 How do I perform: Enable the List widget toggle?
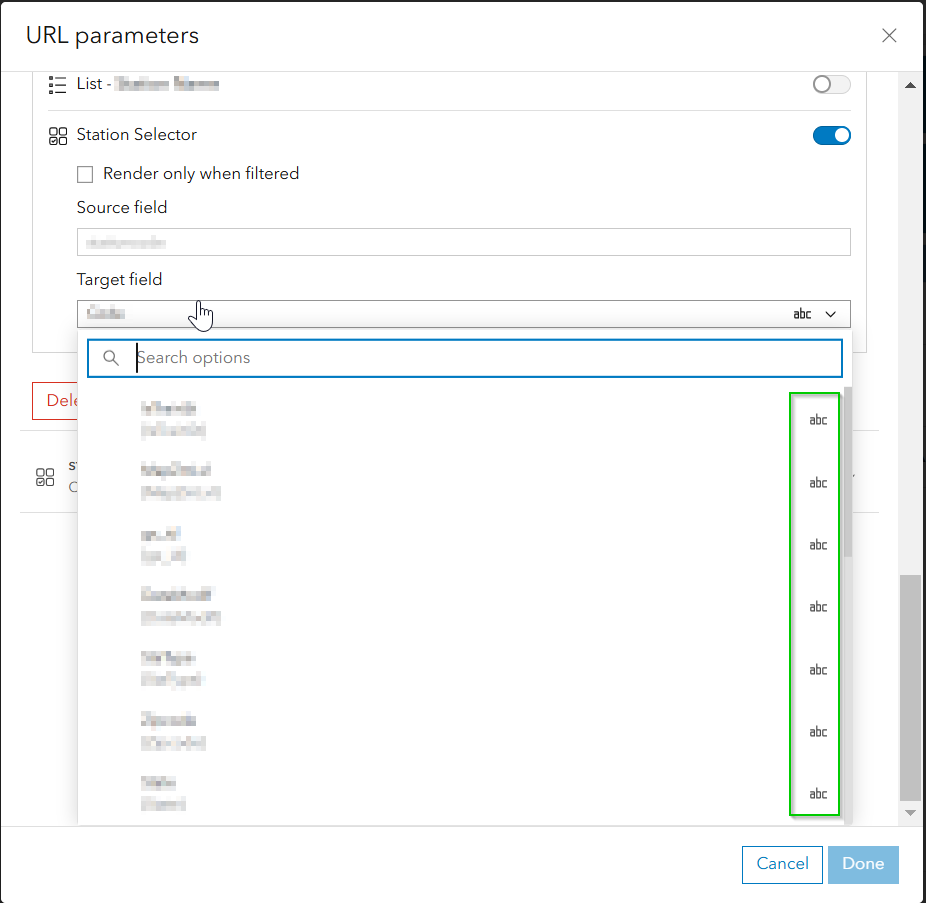[831, 84]
